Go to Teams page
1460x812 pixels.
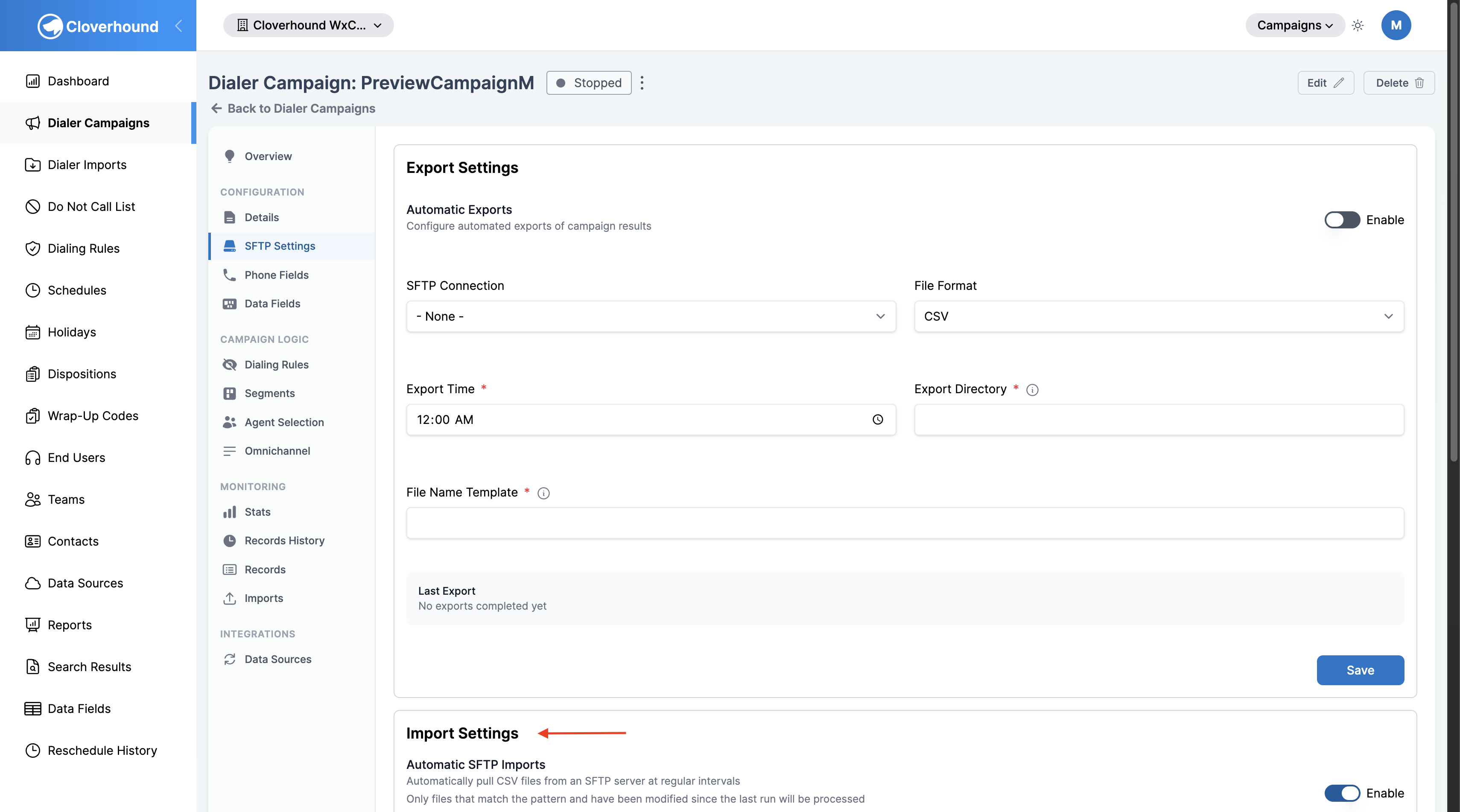coord(54,500)
